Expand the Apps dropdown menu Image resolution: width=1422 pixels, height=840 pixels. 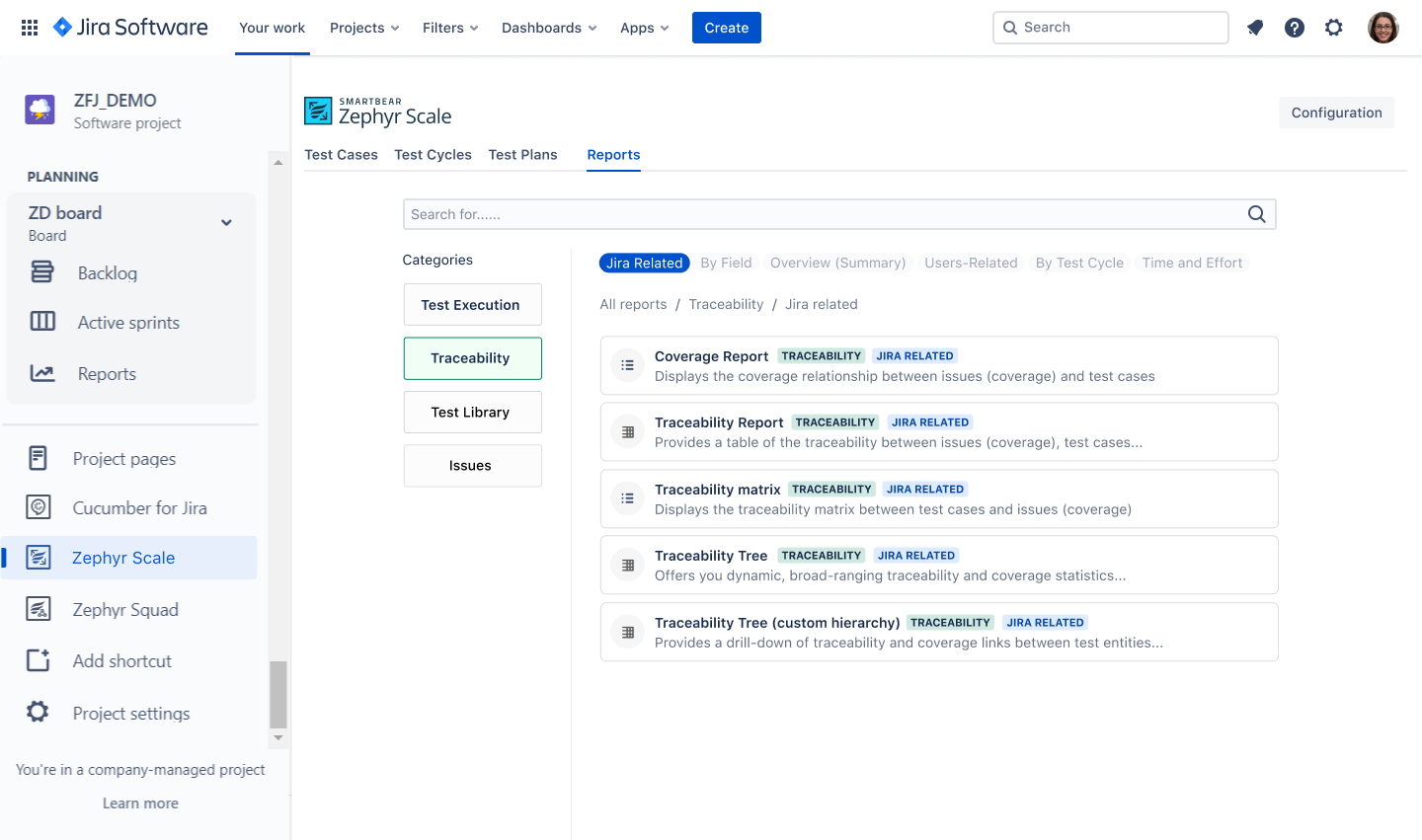tap(644, 28)
